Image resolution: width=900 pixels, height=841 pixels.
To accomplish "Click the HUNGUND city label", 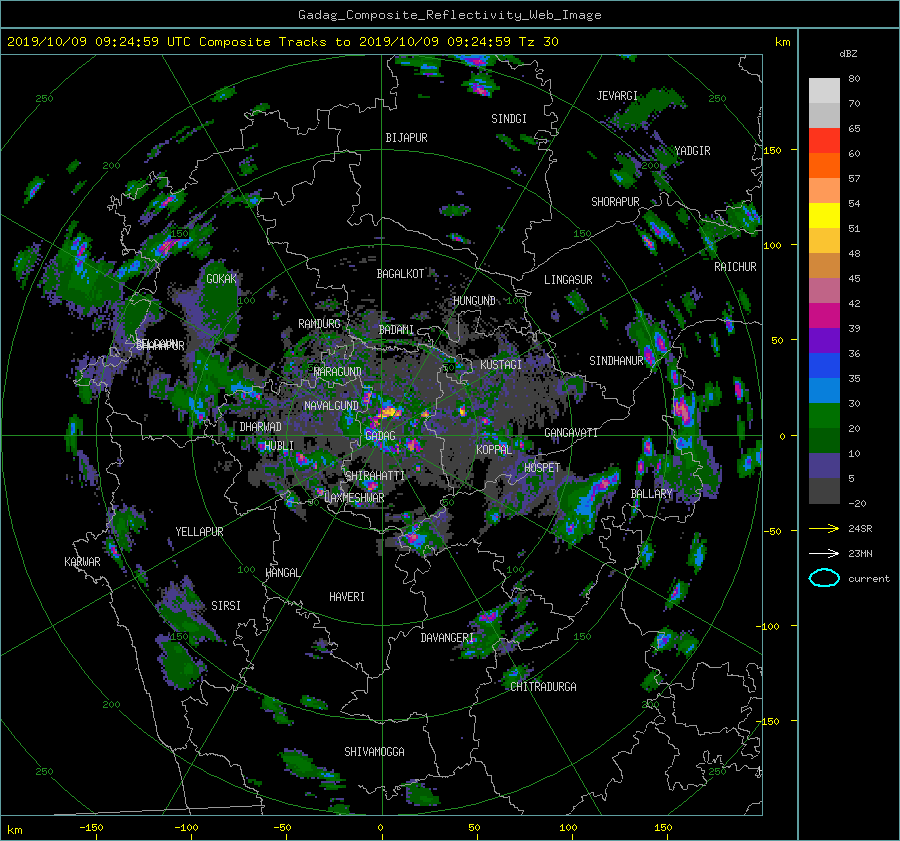I will [474, 301].
